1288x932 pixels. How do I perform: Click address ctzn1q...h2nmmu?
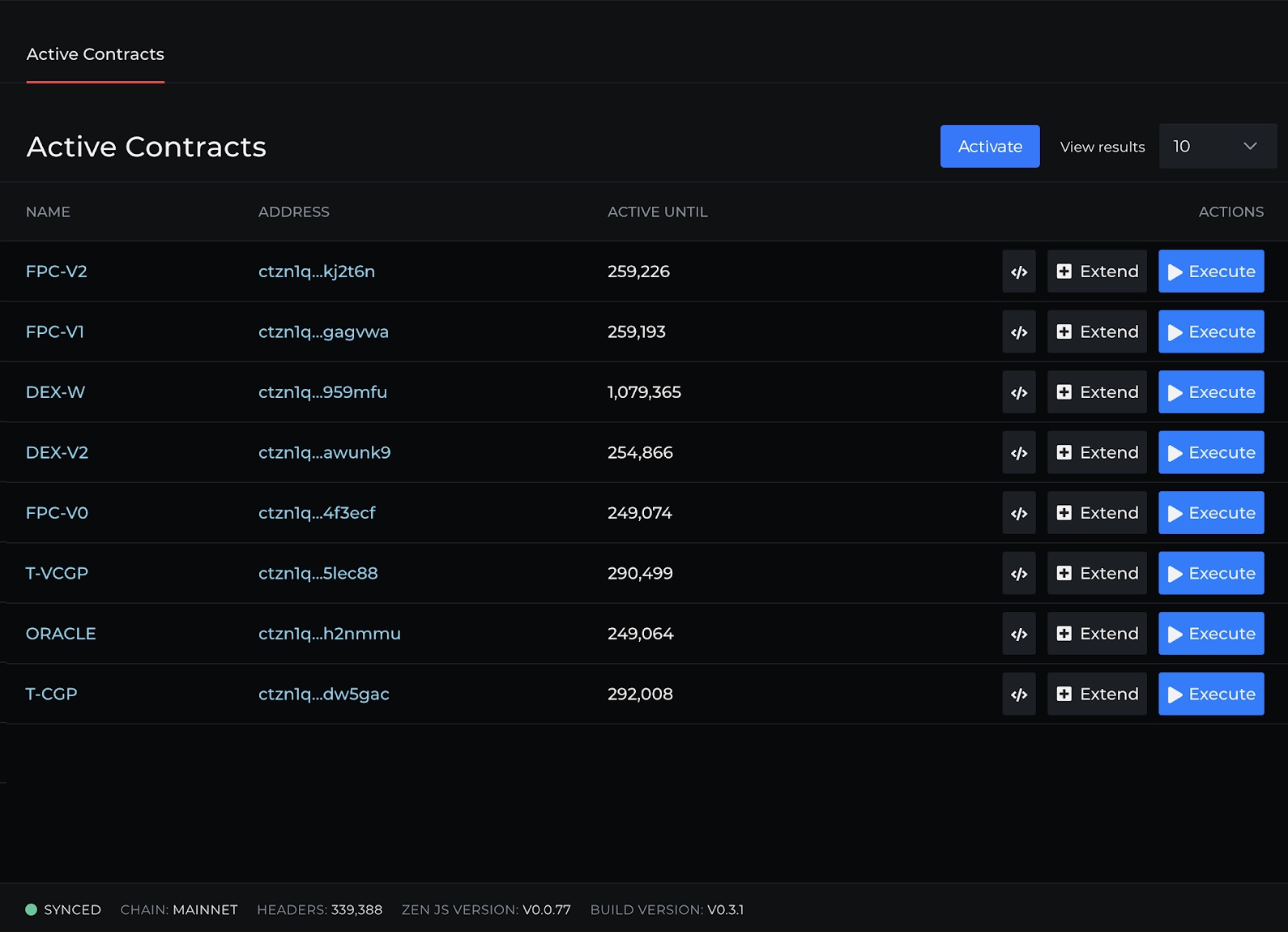click(x=329, y=634)
